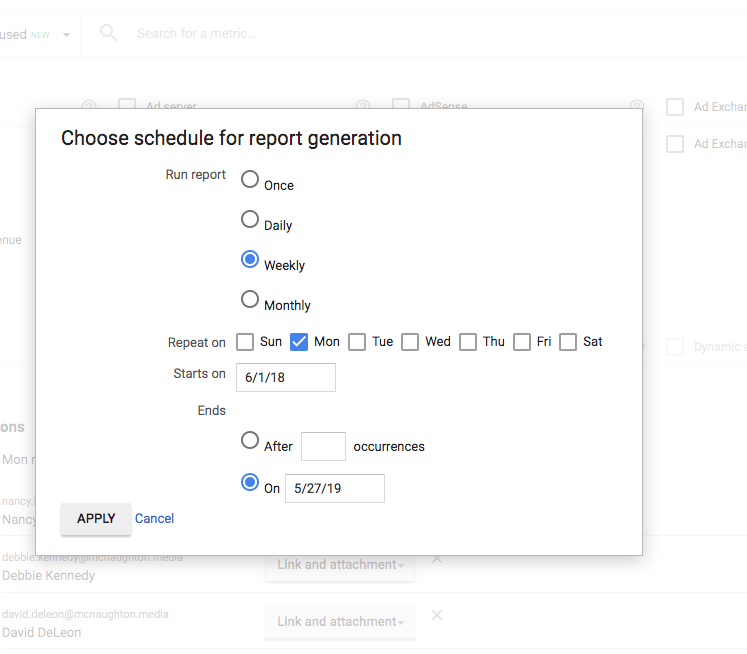Select the Daily run report option
This screenshot has width=747, height=654.
tap(250, 219)
